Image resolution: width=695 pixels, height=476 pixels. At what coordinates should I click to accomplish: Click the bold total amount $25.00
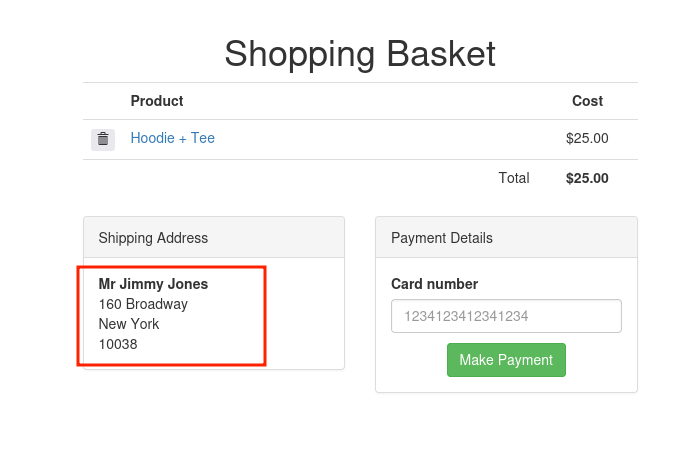pos(587,178)
